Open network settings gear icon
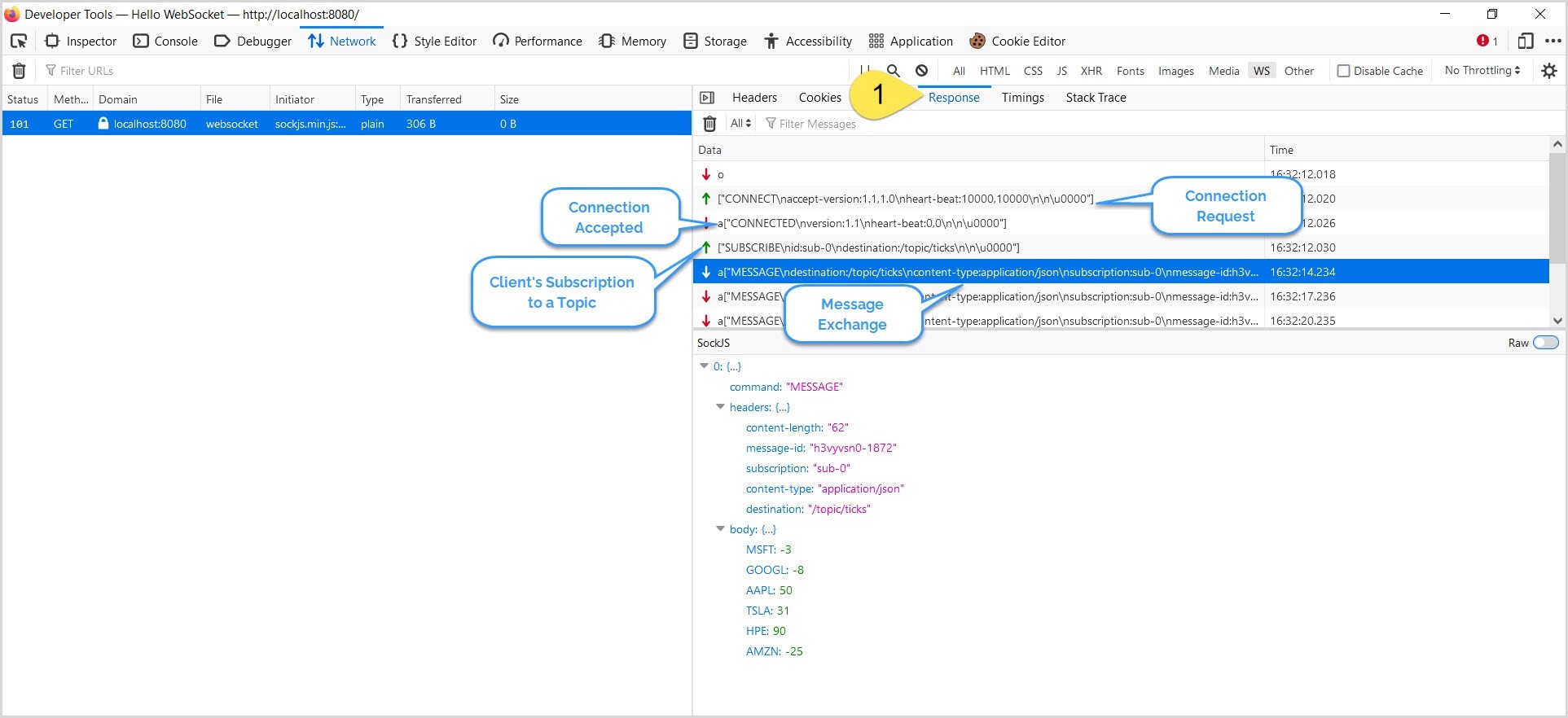Screen dimensions: 1568x718 pyautogui.click(x=1548, y=71)
